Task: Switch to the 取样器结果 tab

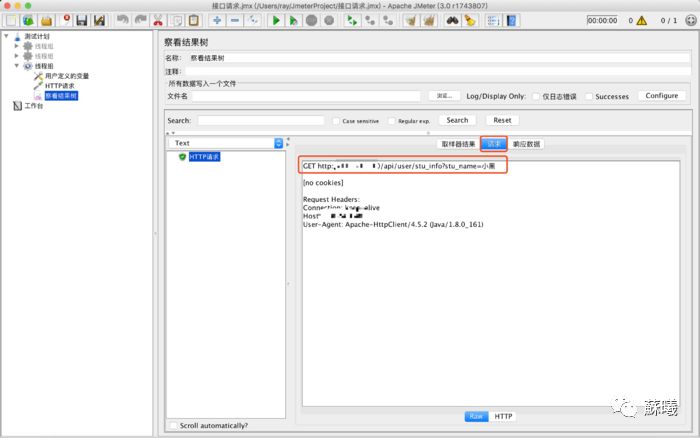Action: [x=458, y=144]
